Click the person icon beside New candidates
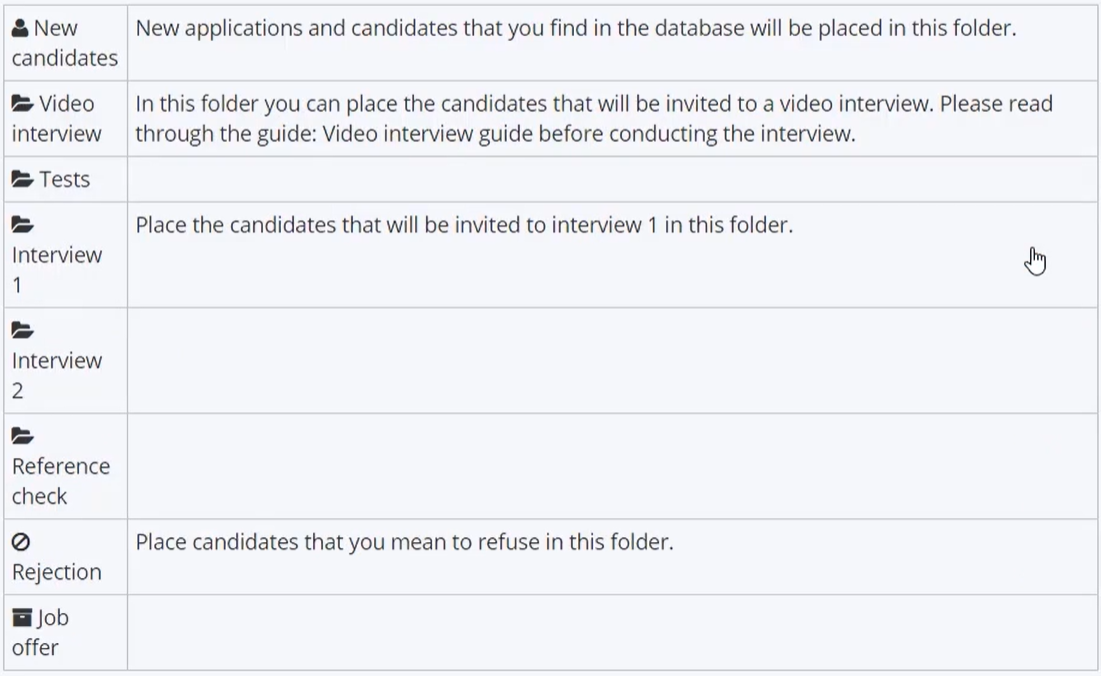 20,28
